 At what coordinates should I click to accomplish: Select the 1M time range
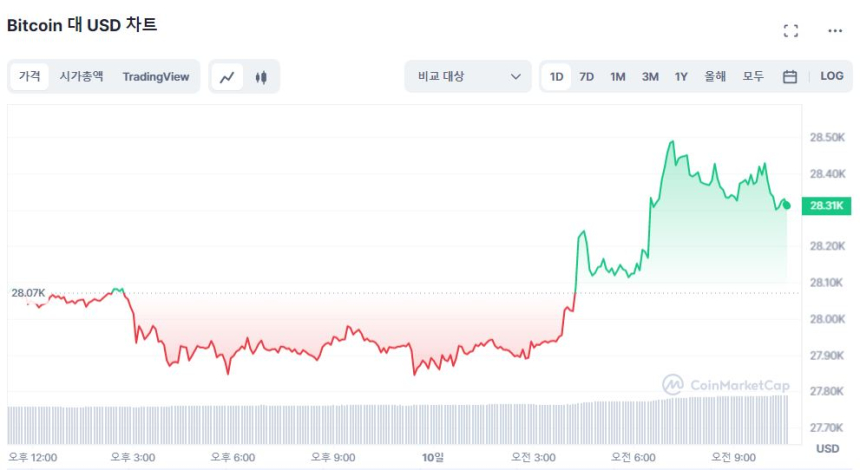tap(618, 77)
